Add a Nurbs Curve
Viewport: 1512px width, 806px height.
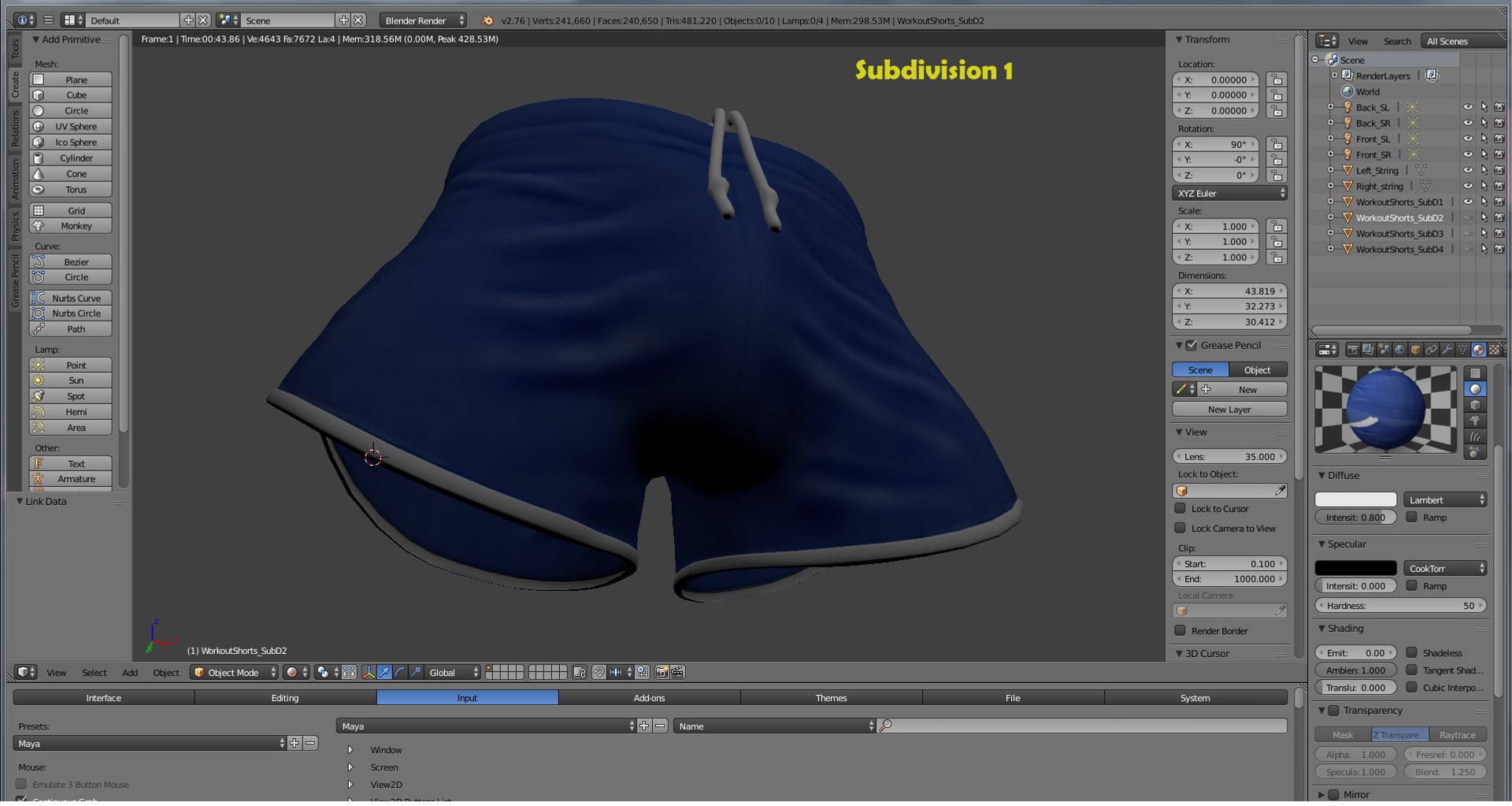(x=71, y=299)
